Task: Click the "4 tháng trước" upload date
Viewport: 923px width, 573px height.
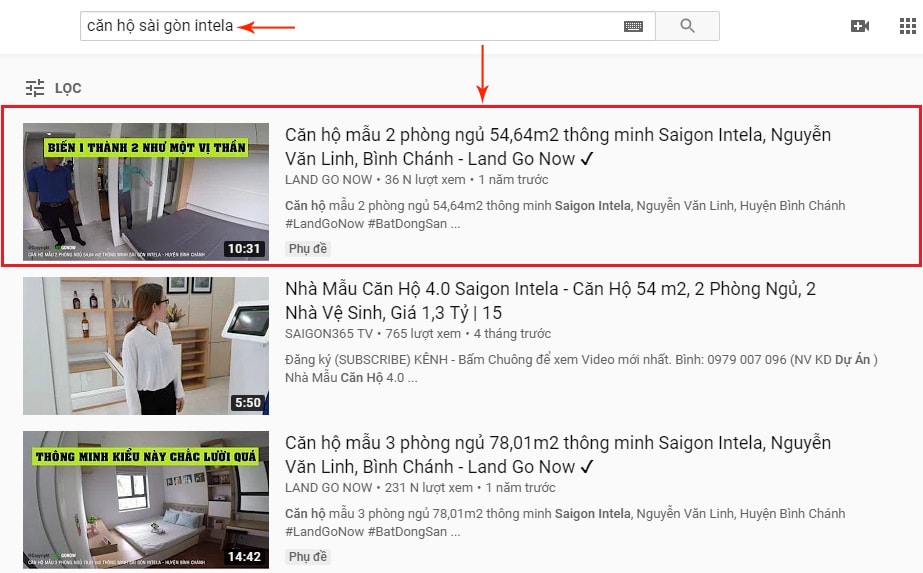Action: [x=512, y=334]
